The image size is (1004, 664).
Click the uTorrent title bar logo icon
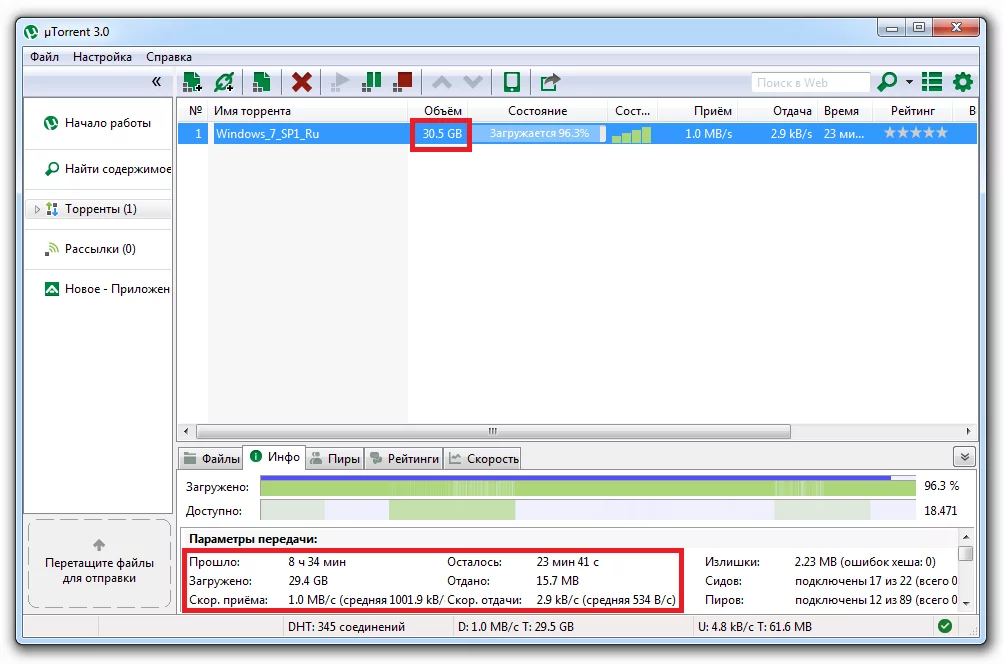[x=31, y=32]
